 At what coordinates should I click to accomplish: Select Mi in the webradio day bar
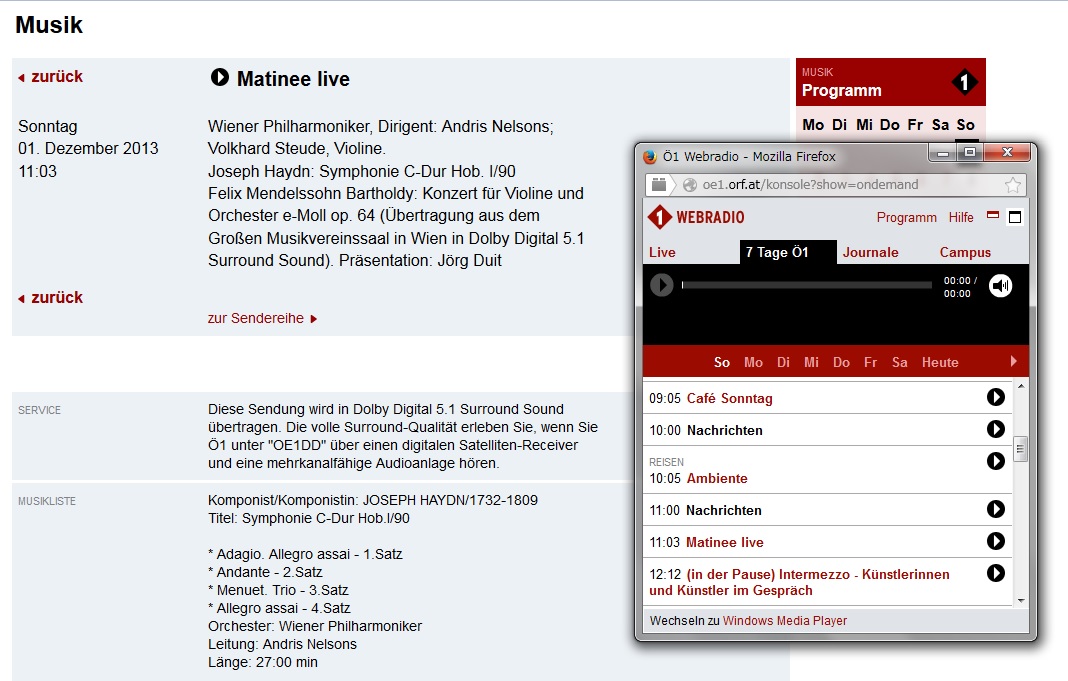(x=811, y=362)
